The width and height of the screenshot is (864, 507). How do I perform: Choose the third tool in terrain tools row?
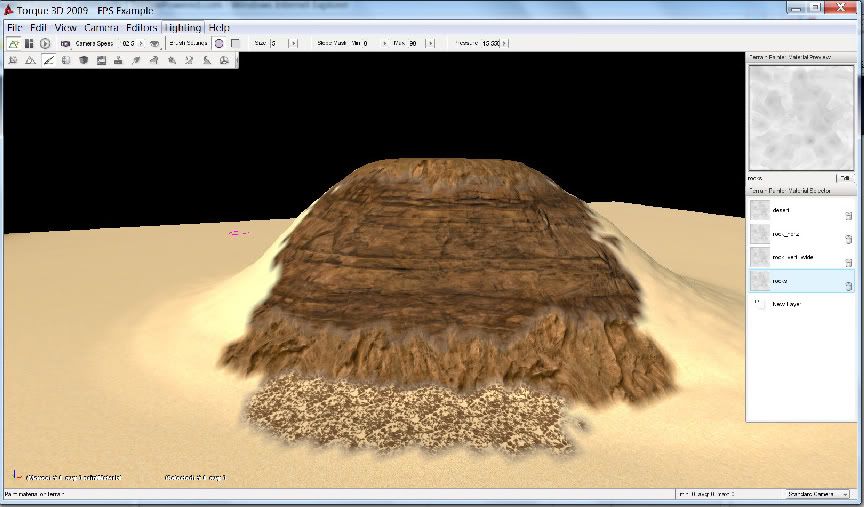tap(48, 61)
